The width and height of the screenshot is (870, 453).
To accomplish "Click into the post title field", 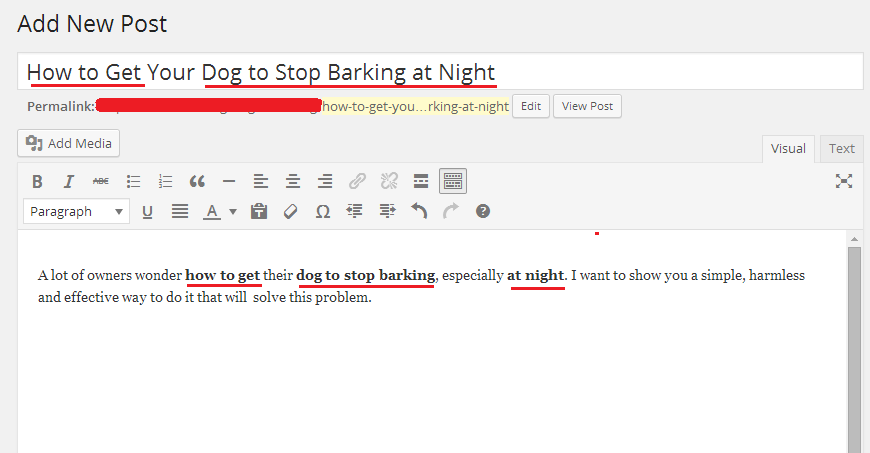I will (x=440, y=72).
